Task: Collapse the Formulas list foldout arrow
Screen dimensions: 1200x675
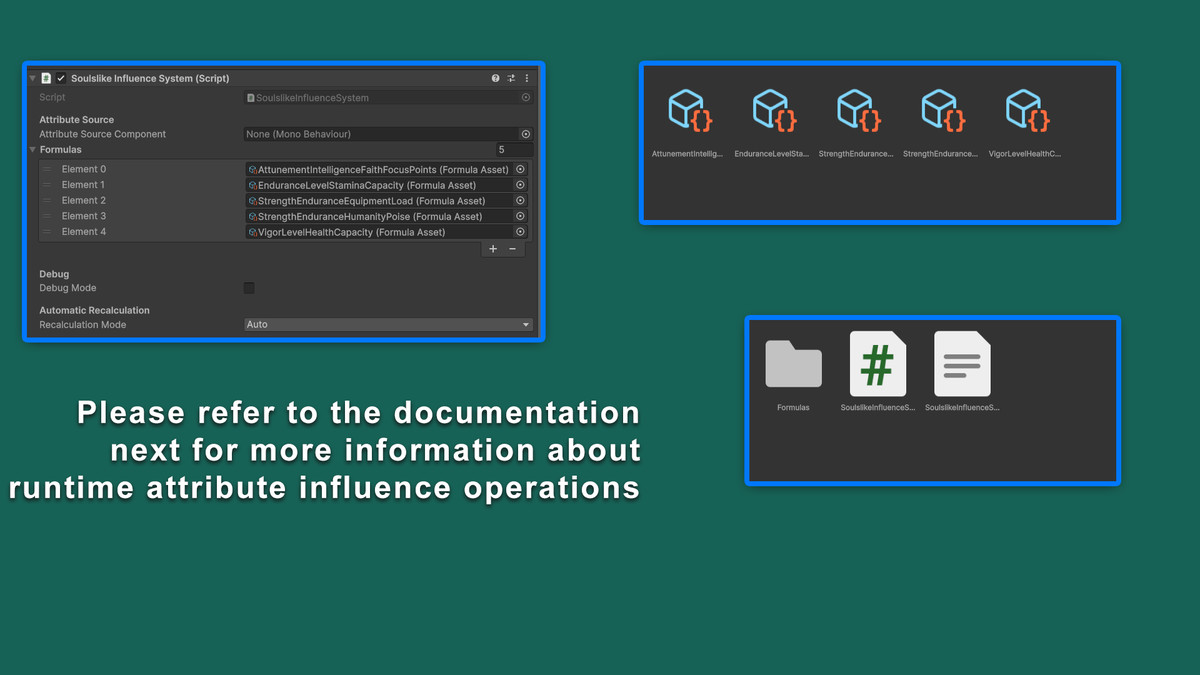Action: [33, 150]
